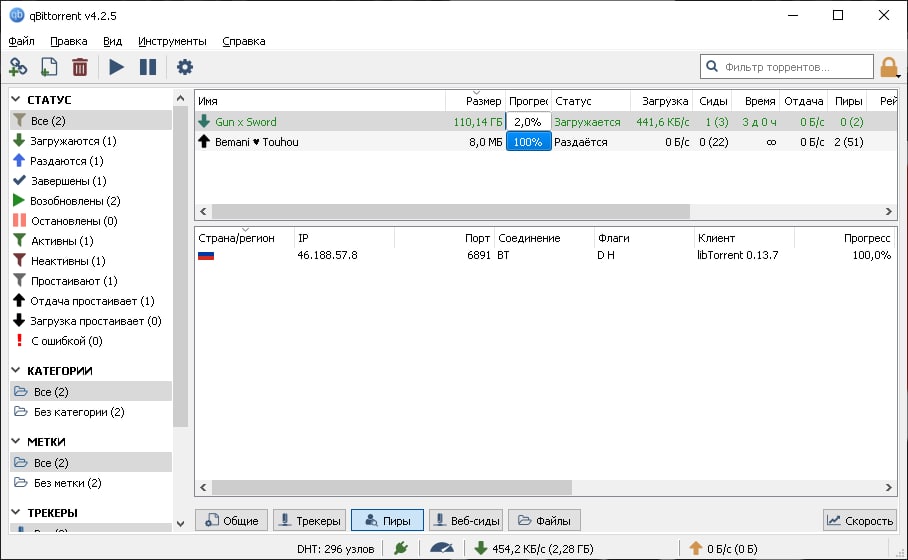The image size is (908, 560).
Task: Click the lock UI padlock icon
Action: [x=889, y=67]
